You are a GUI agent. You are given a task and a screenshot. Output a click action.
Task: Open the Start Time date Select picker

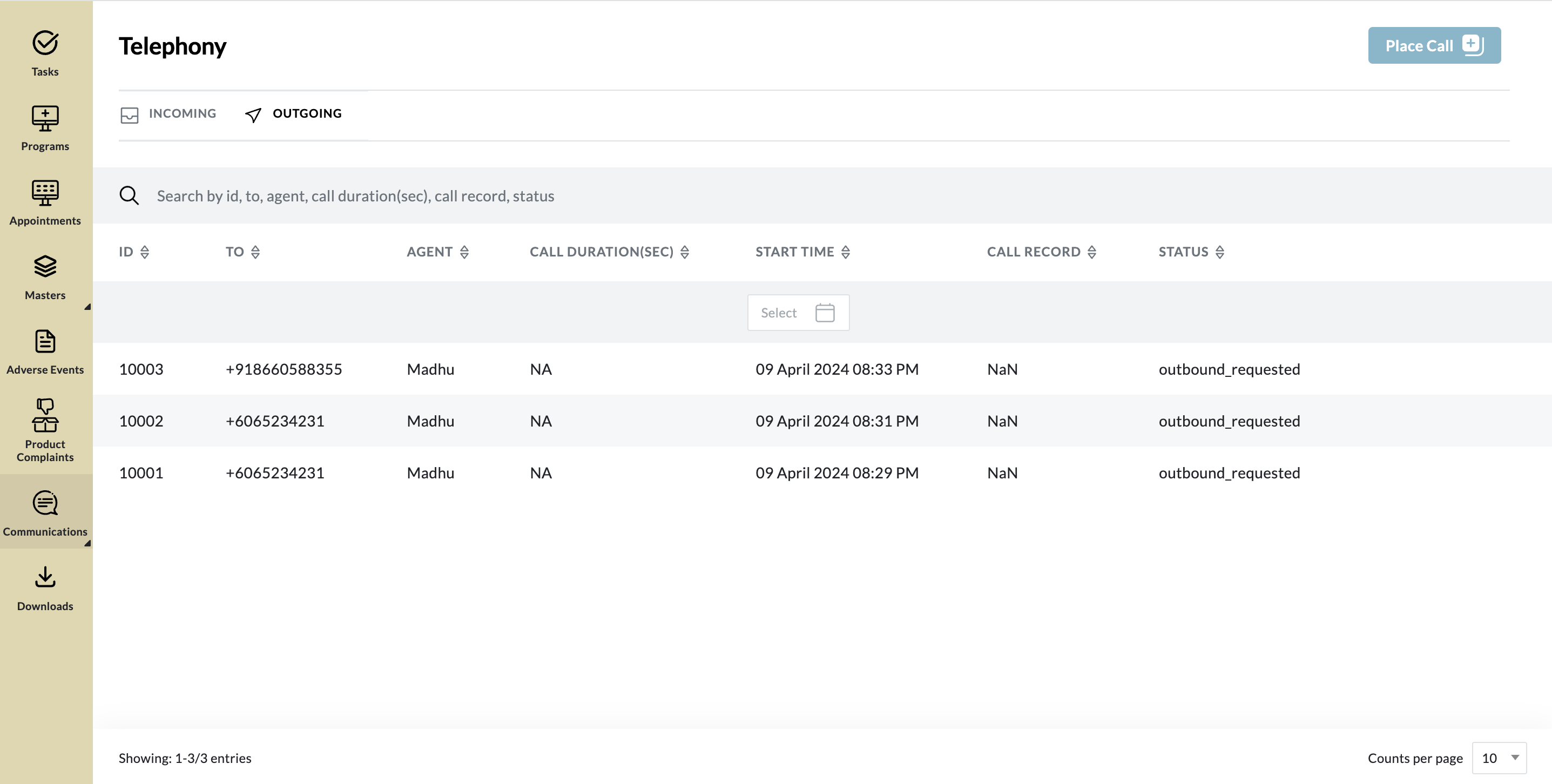tap(798, 313)
